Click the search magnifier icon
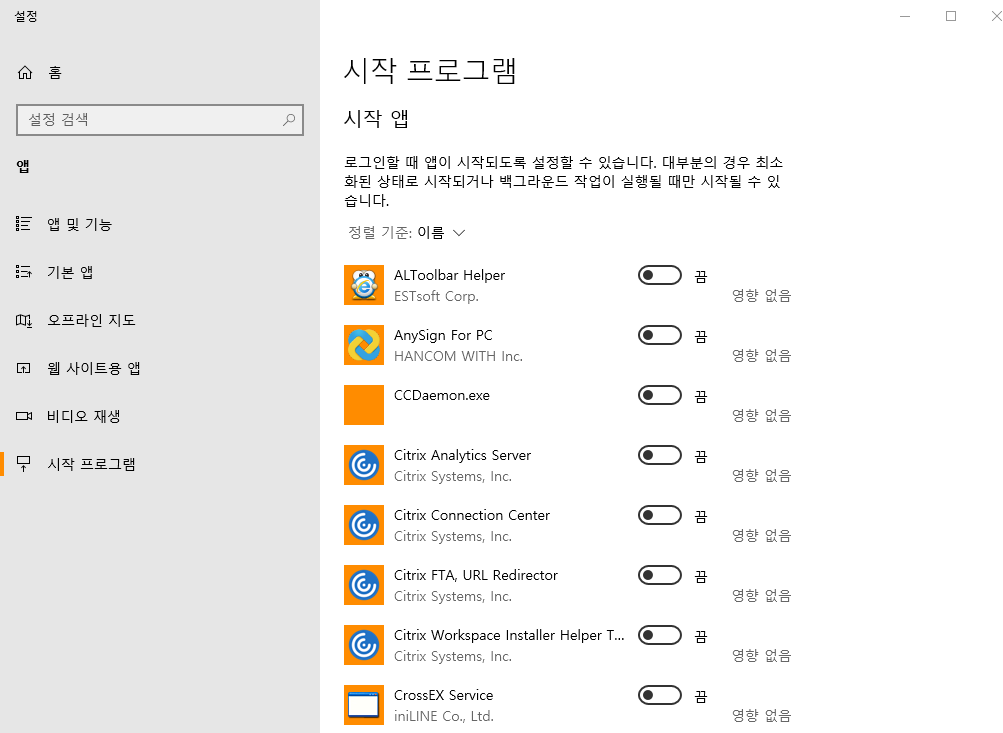Screen dimensions: 1003x733 [288, 120]
